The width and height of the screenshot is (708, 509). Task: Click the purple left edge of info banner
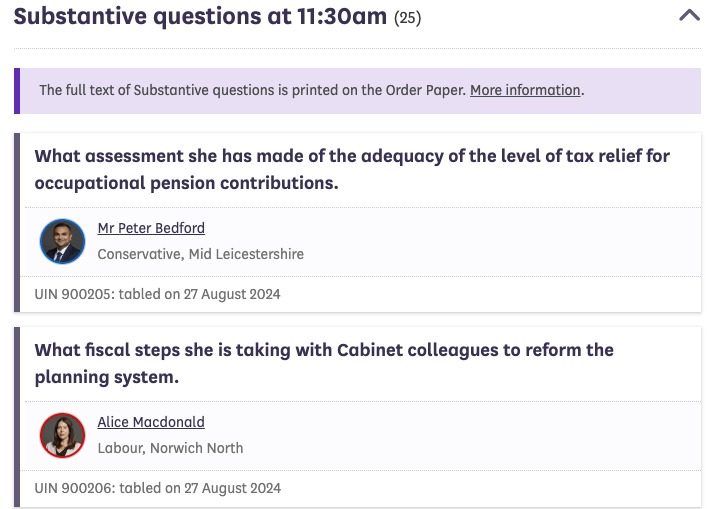click(x=17, y=90)
